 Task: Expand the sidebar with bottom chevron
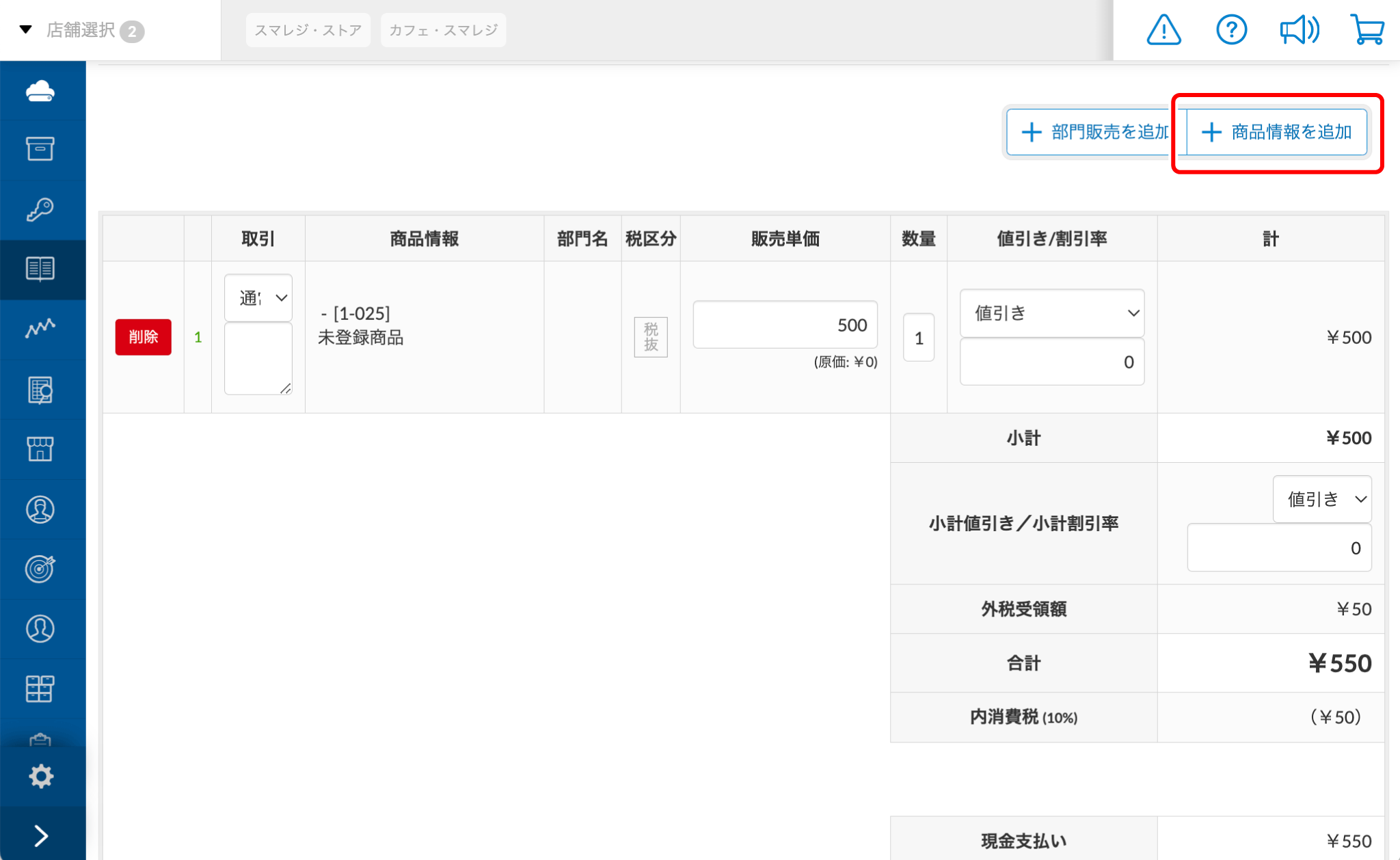click(41, 835)
